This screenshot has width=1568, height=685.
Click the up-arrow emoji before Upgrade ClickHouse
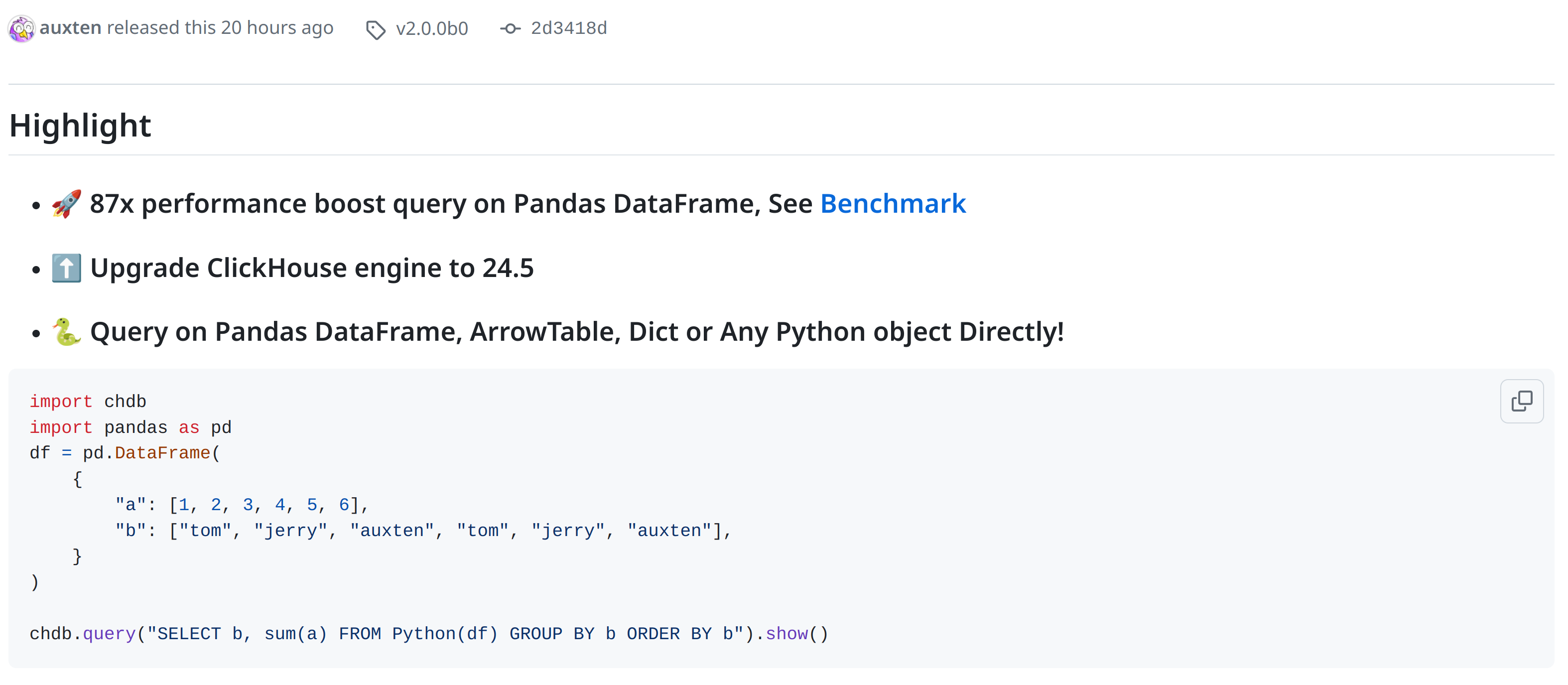click(66, 268)
